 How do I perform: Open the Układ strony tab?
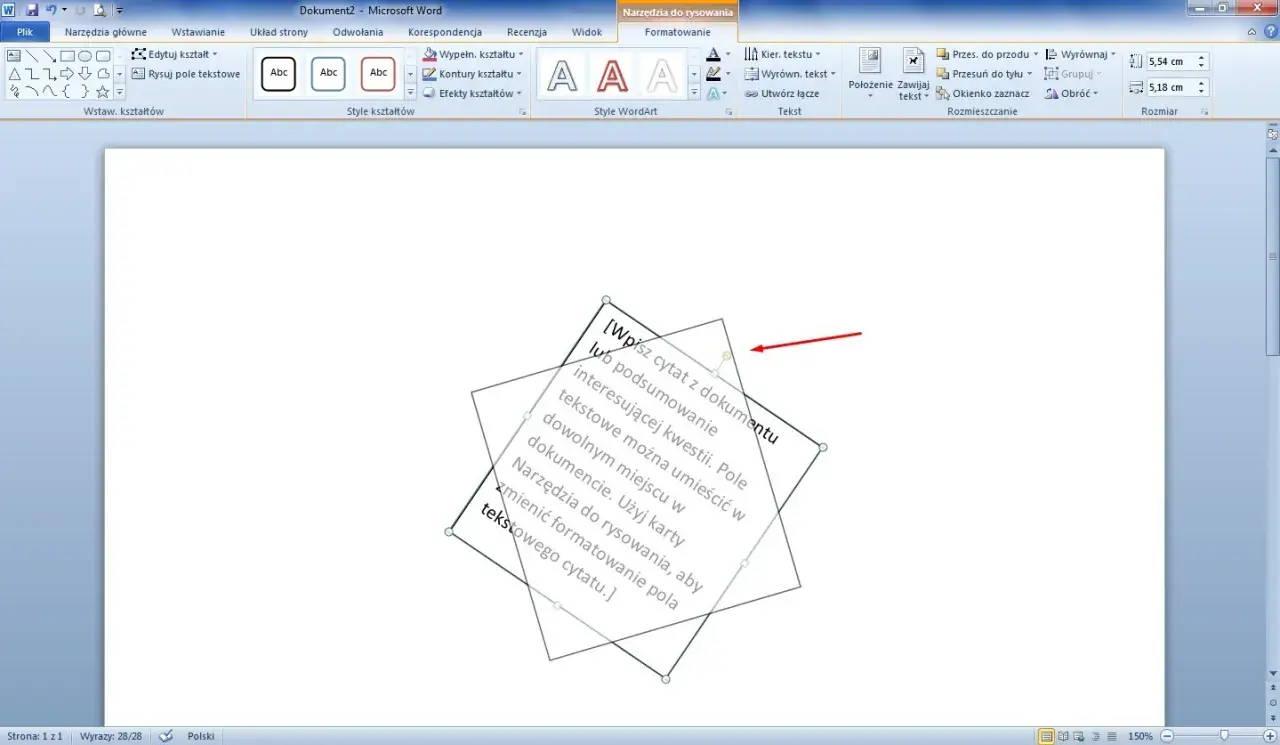tap(279, 32)
